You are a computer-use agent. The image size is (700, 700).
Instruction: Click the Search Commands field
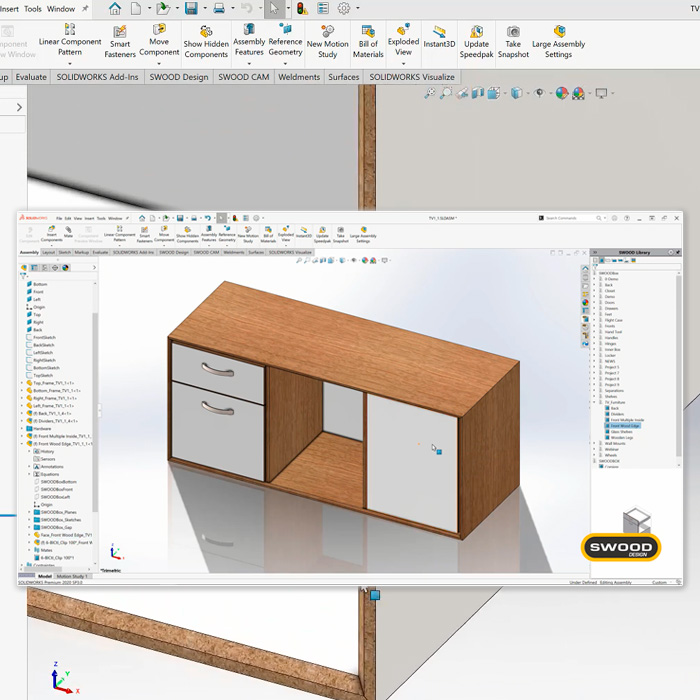[571, 218]
